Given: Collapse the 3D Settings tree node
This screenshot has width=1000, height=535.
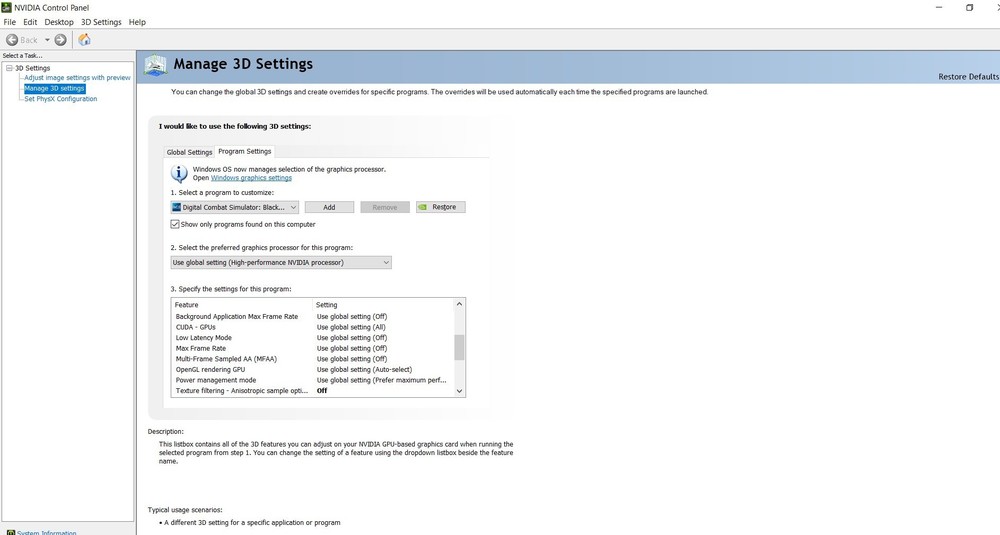Looking at the screenshot, I should pyautogui.click(x=10, y=68).
